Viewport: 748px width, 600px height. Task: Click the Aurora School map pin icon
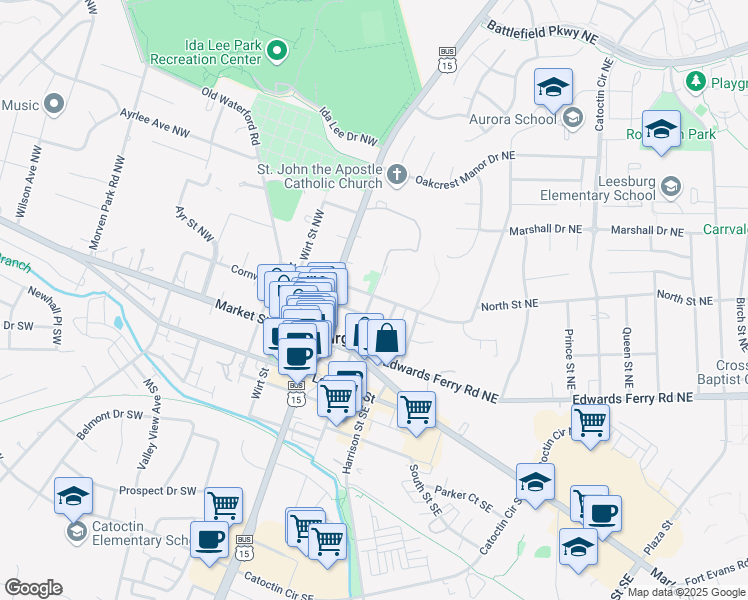point(572,117)
